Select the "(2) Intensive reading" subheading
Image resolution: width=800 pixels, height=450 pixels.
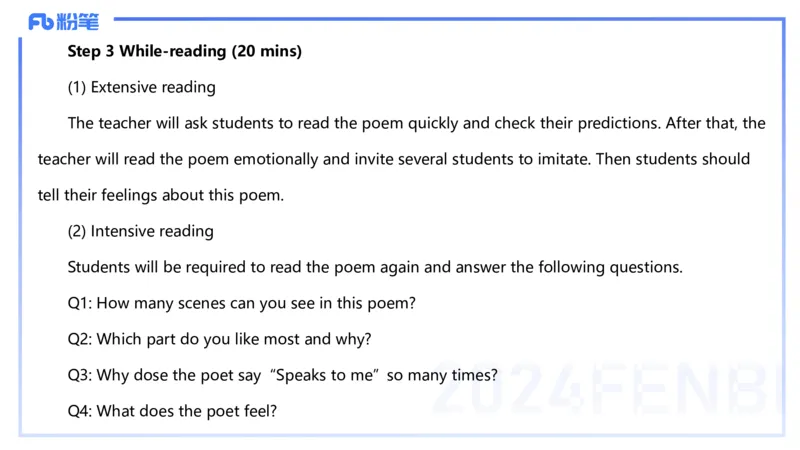click(x=140, y=231)
